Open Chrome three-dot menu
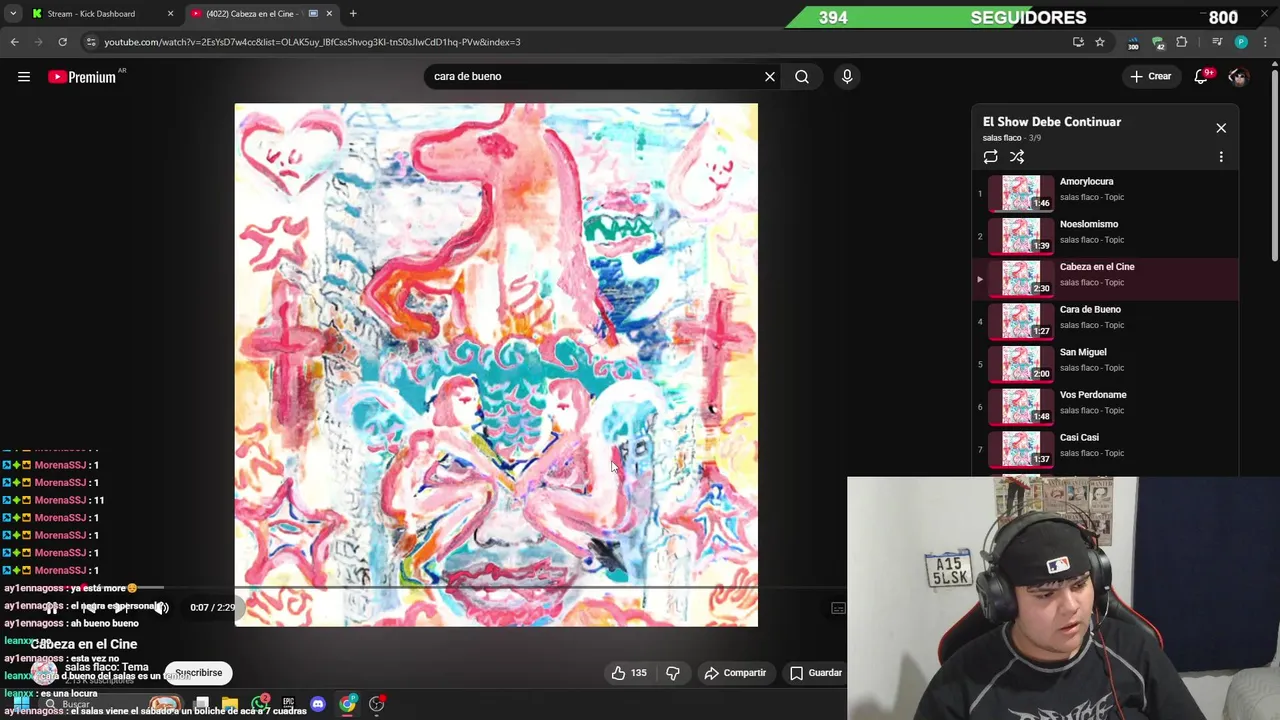The height and width of the screenshot is (720, 1280). (1266, 42)
